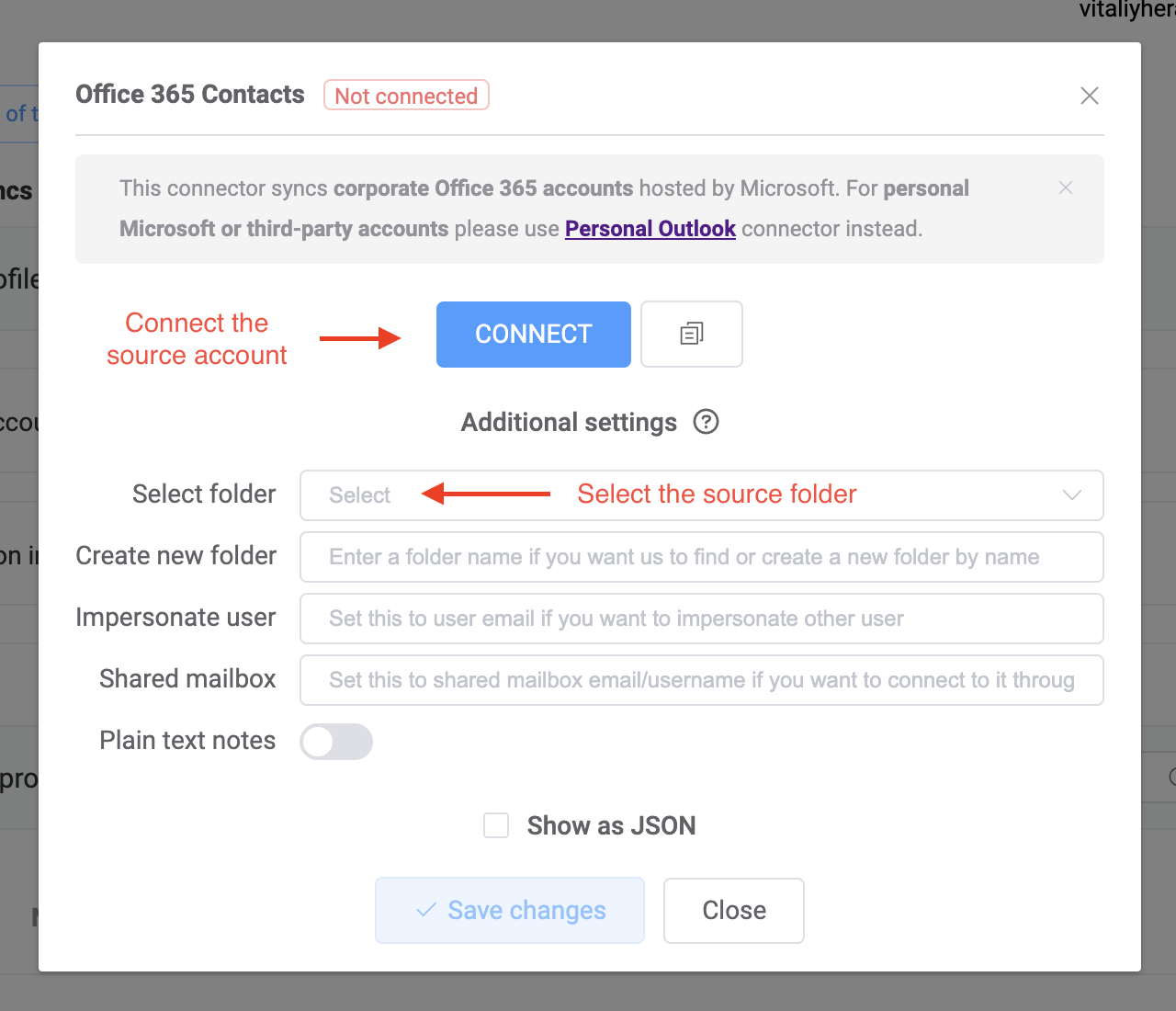Click Close to exit the dialog

pos(733,910)
